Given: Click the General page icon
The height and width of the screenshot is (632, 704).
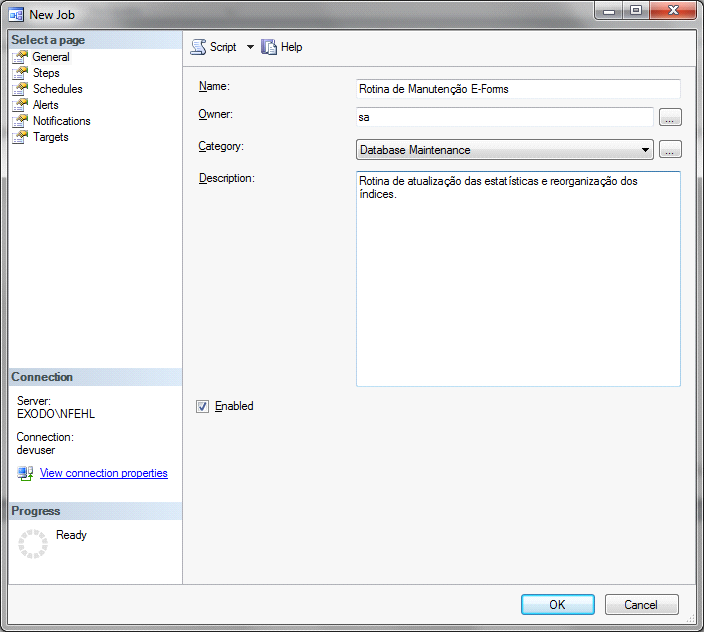Looking at the screenshot, I should (20, 57).
